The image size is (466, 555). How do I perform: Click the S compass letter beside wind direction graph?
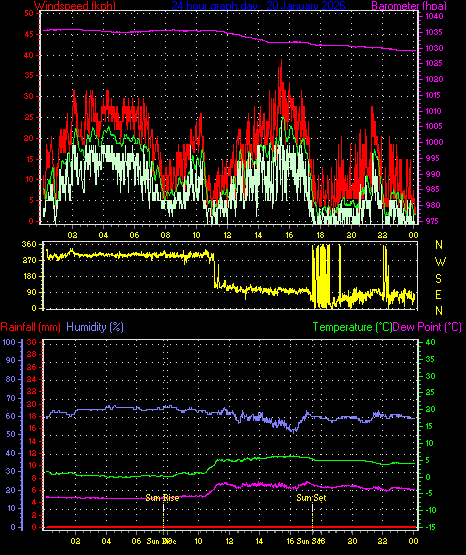438,279
